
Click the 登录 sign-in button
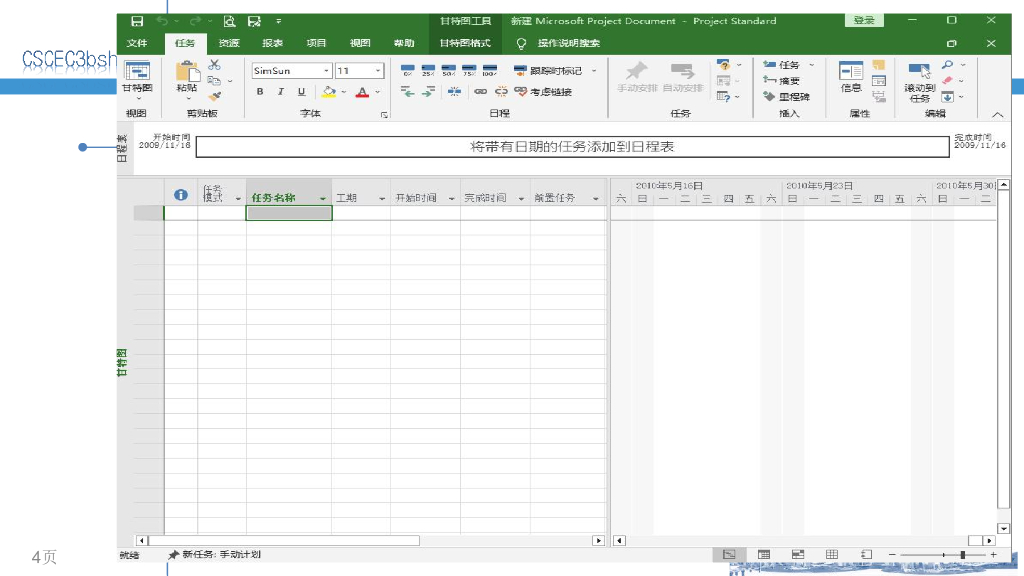pos(864,20)
